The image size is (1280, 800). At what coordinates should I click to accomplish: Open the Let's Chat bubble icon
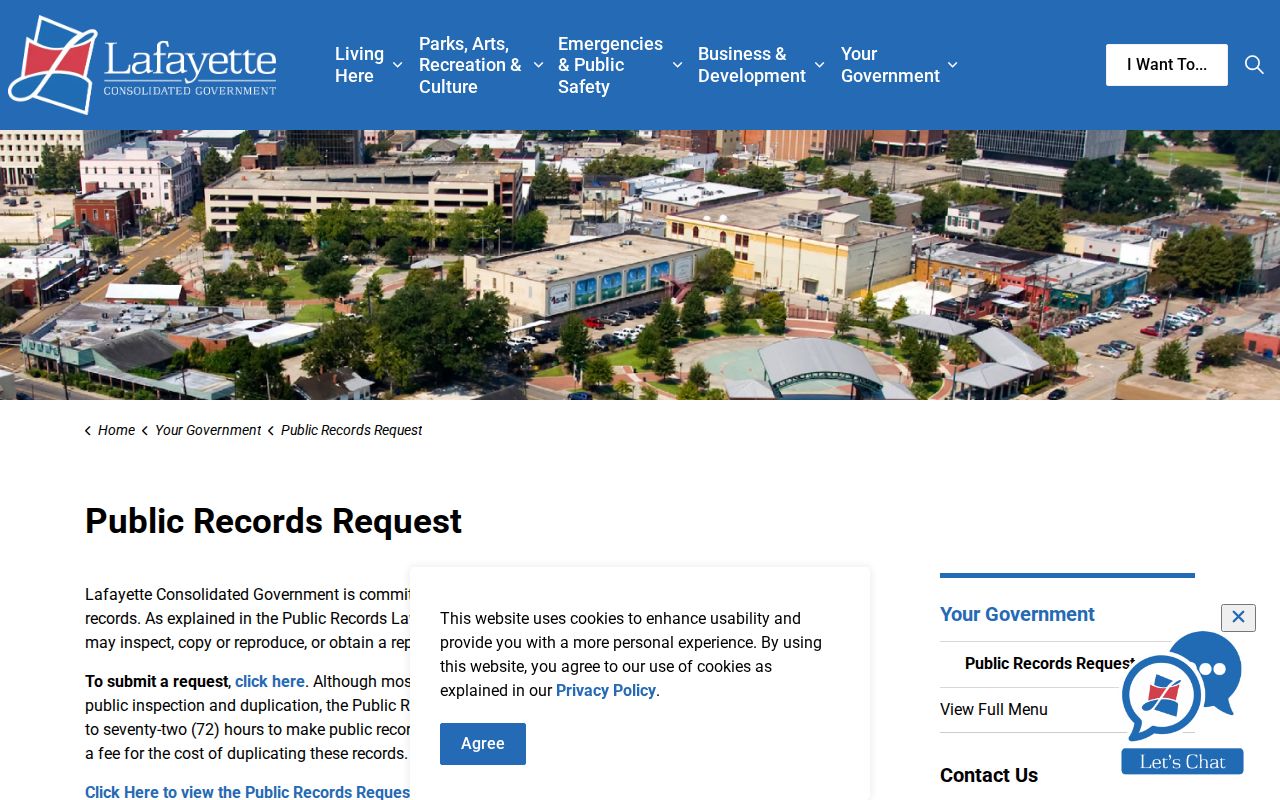pyautogui.click(x=1182, y=702)
